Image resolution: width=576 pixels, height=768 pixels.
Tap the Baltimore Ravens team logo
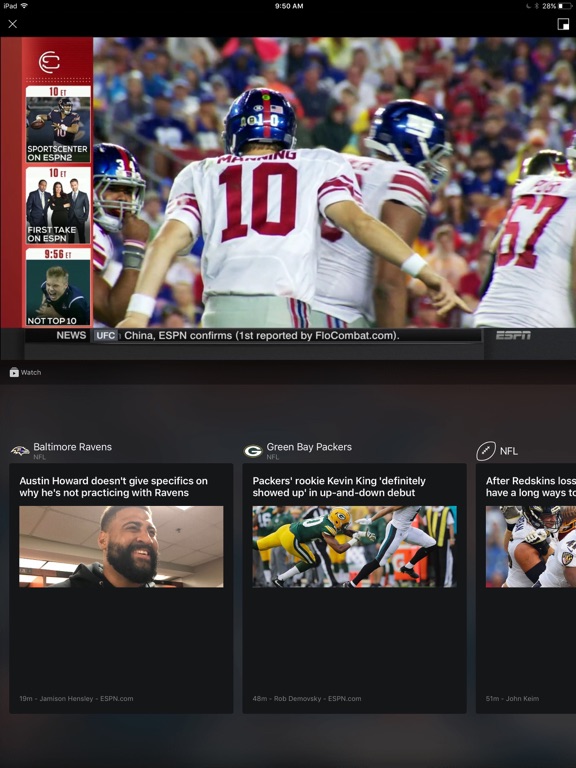coord(20,451)
